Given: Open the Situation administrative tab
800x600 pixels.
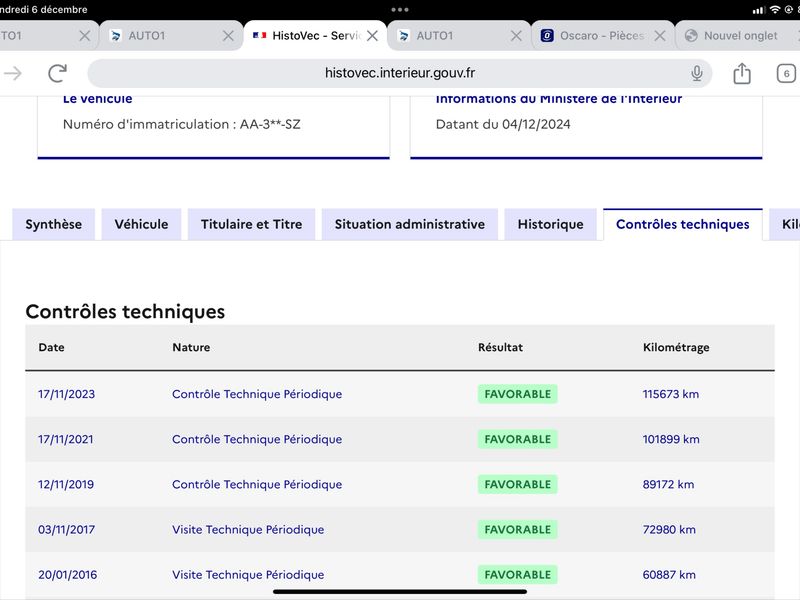Looking at the screenshot, I should pos(410,224).
